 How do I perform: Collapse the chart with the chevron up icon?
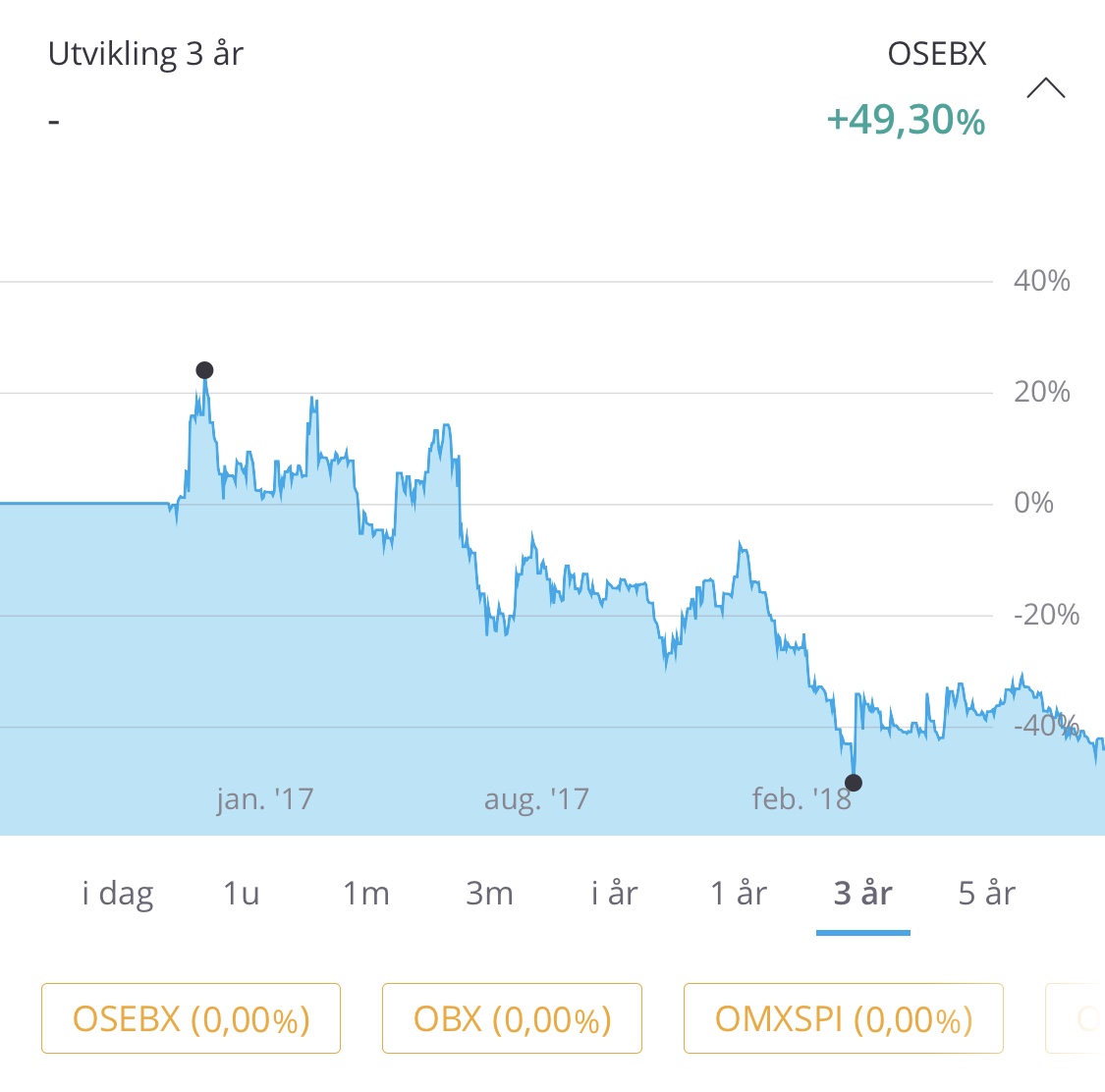point(1046,88)
